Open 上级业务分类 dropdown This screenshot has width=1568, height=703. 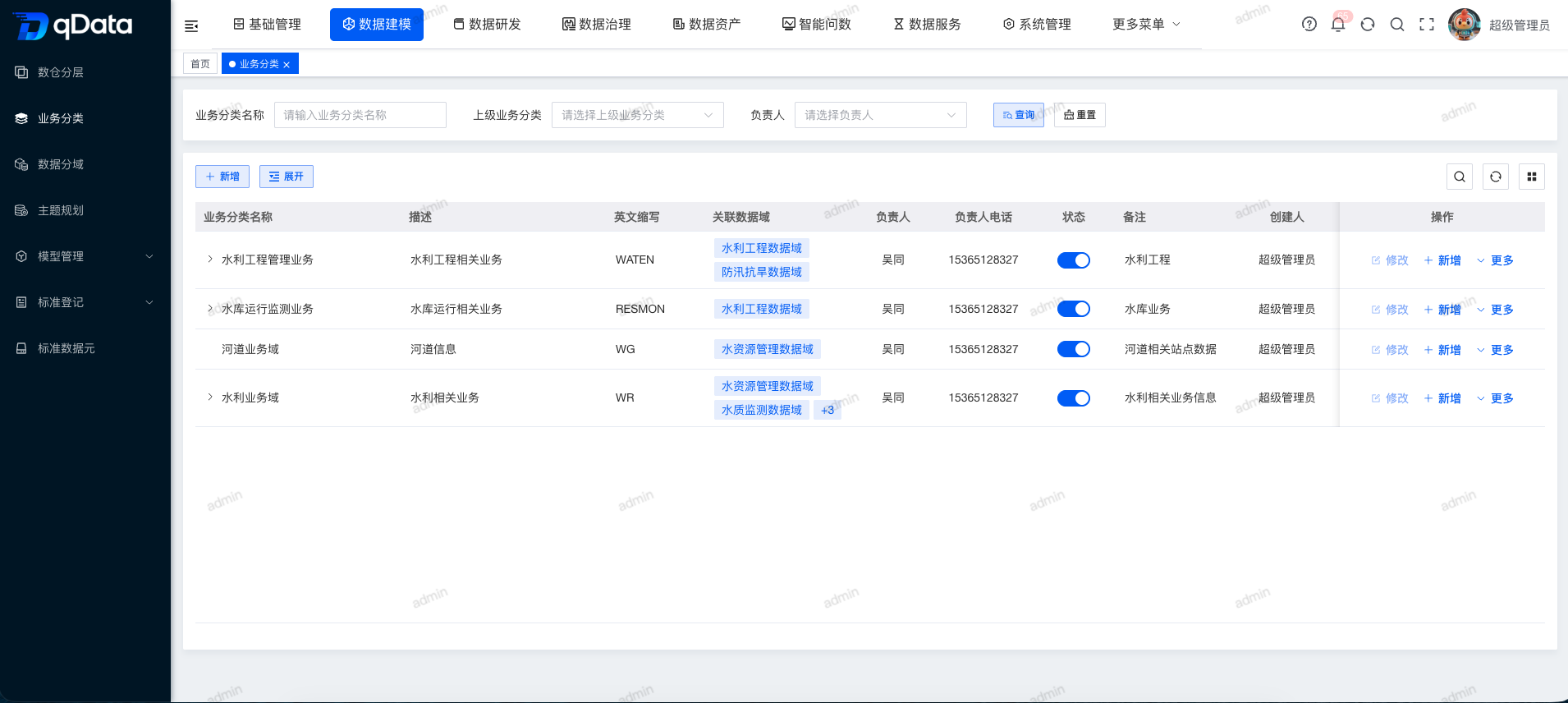(x=638, y=115)
